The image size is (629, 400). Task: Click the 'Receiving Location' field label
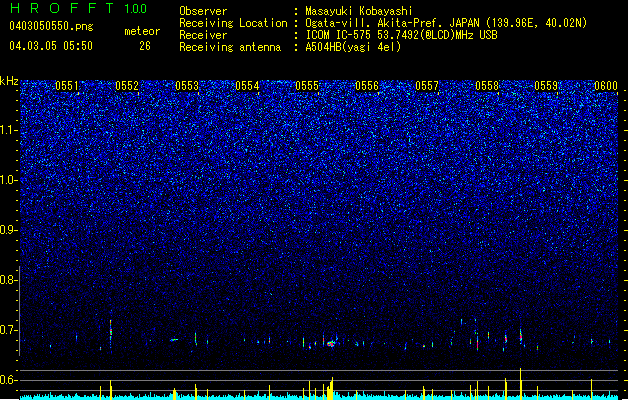[x=233, y=23]
